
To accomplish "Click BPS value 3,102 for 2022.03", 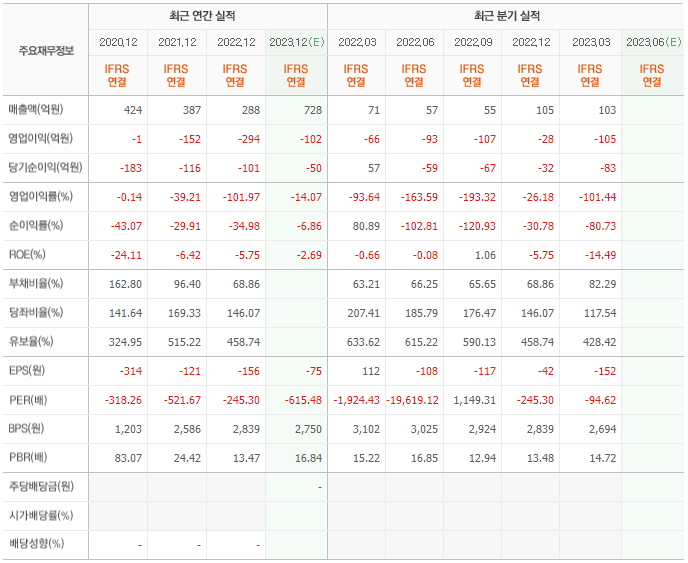I will pyautogui.click(x=366, y=429).
